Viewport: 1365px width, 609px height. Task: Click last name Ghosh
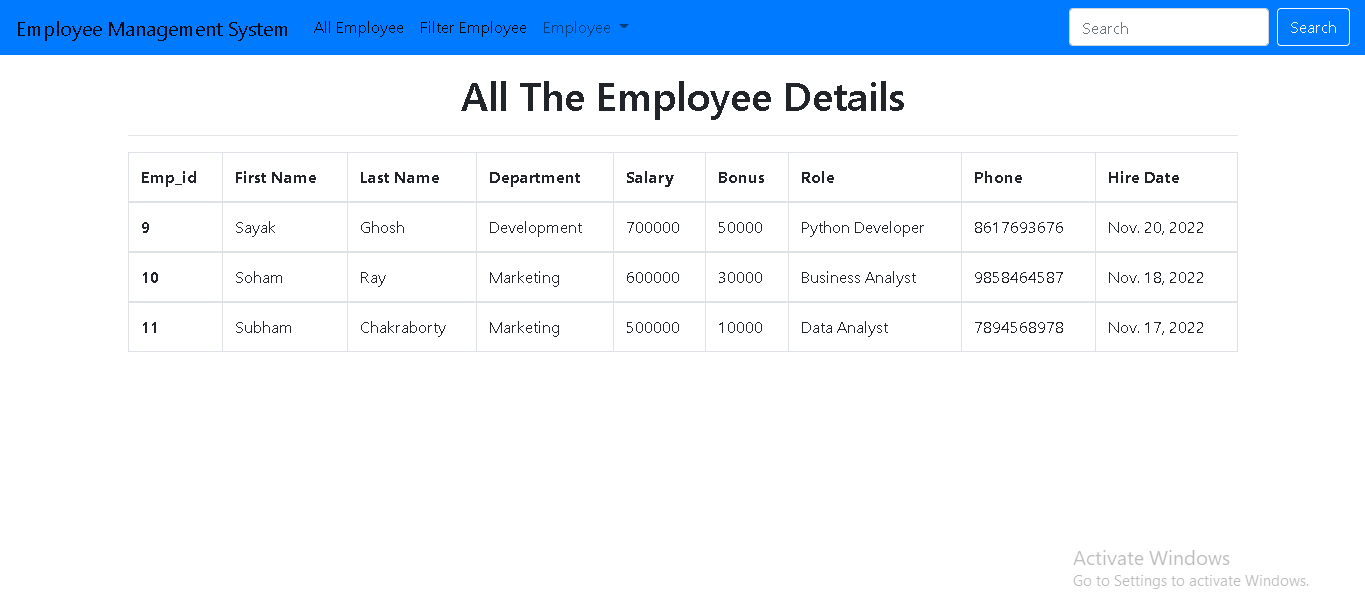[x=382, y=228]
